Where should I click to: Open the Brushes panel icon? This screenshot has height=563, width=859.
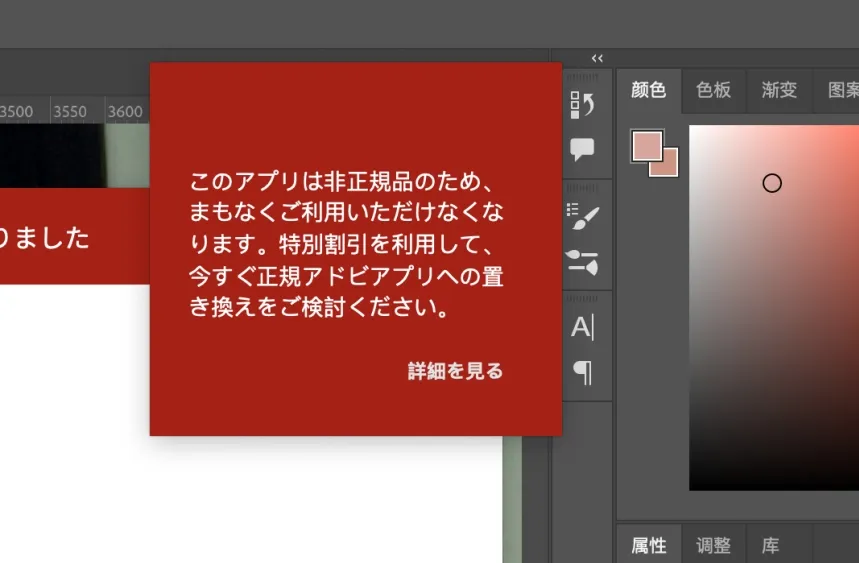(x=582, y=262)
